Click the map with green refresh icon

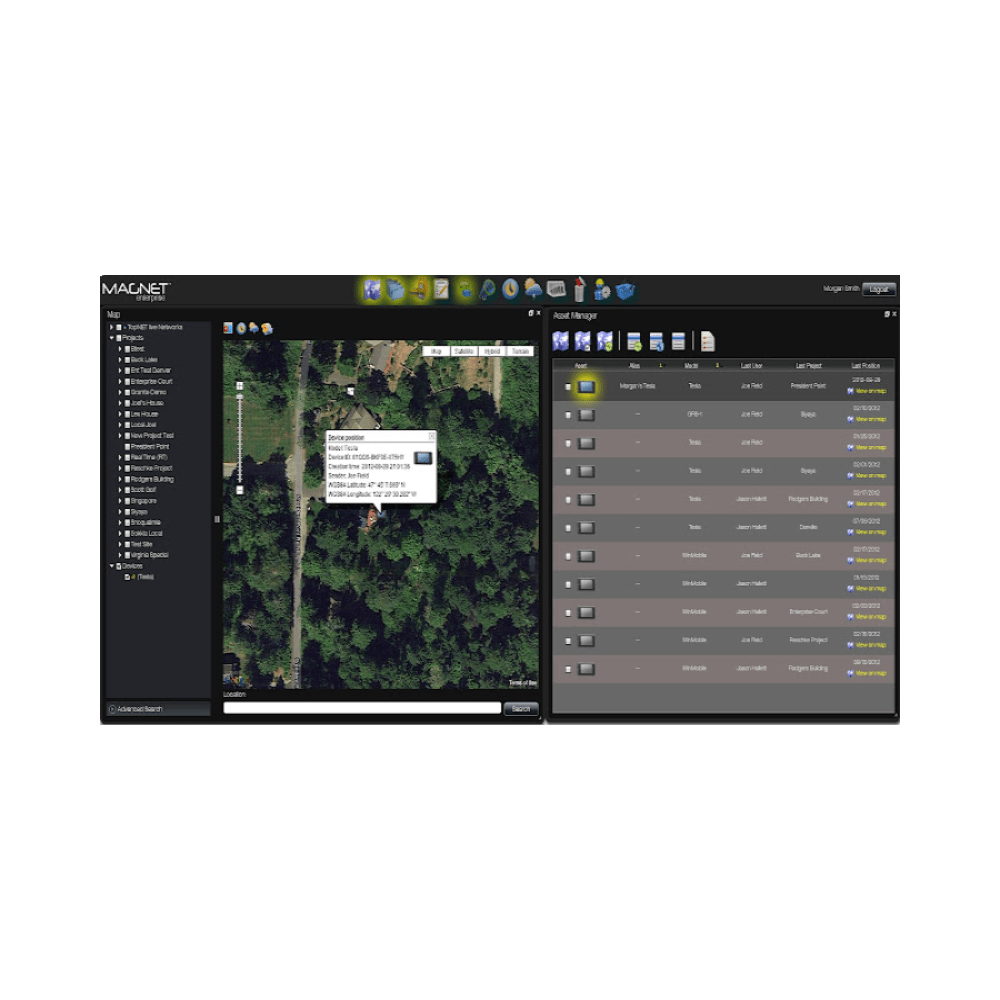605,341
